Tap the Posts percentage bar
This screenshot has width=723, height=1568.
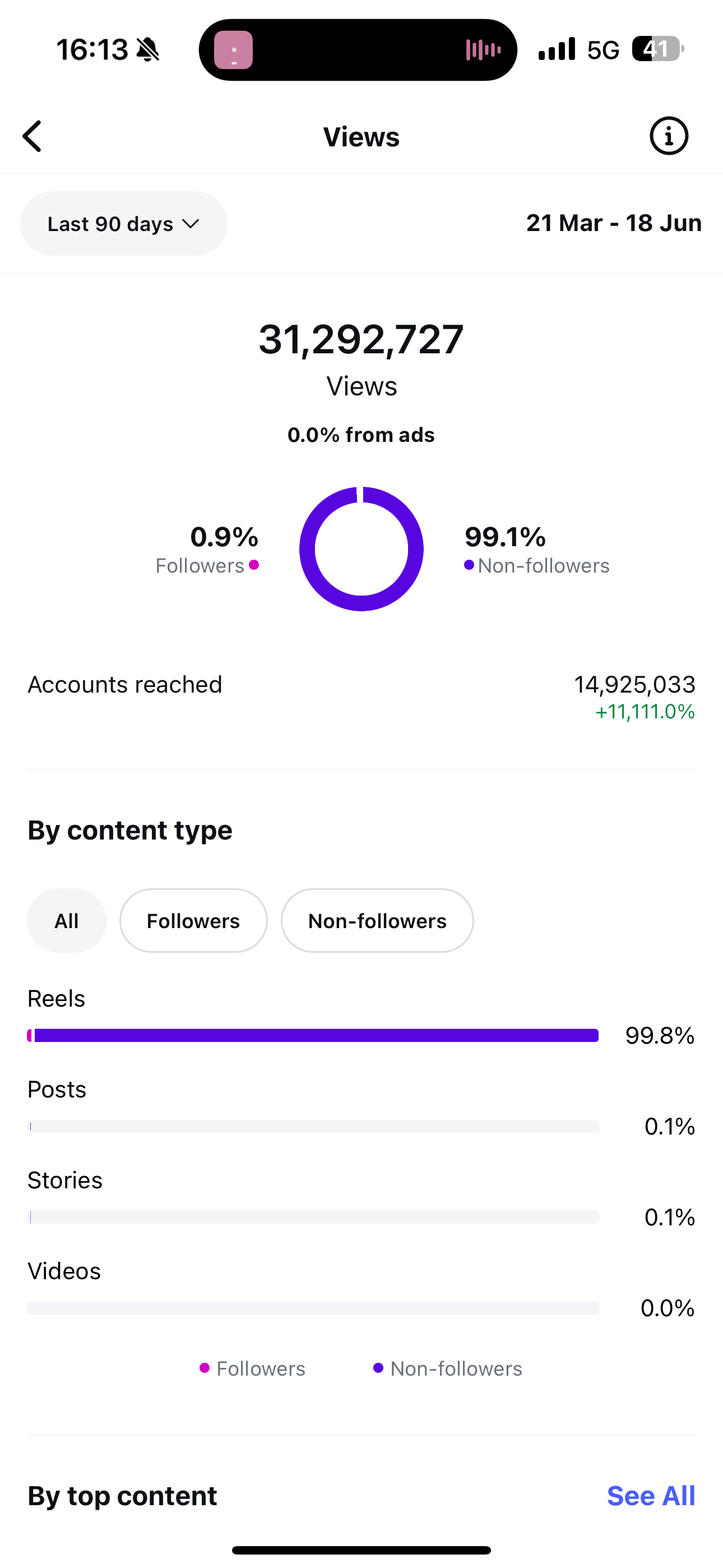click(x=313, y=1126)
